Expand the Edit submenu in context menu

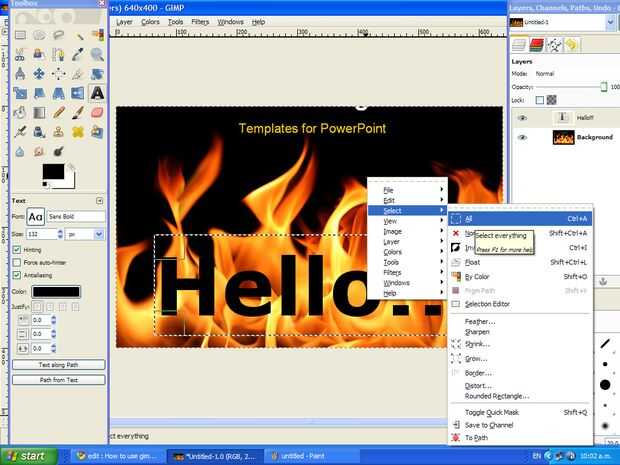point(407,200)
